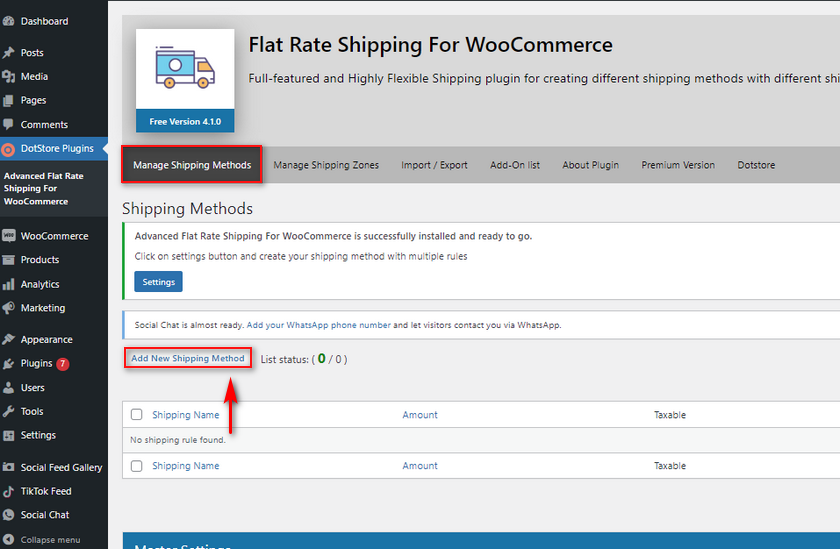
Task: Open the Manage Shipping Methods tab
Action: (x=192, y=165)
